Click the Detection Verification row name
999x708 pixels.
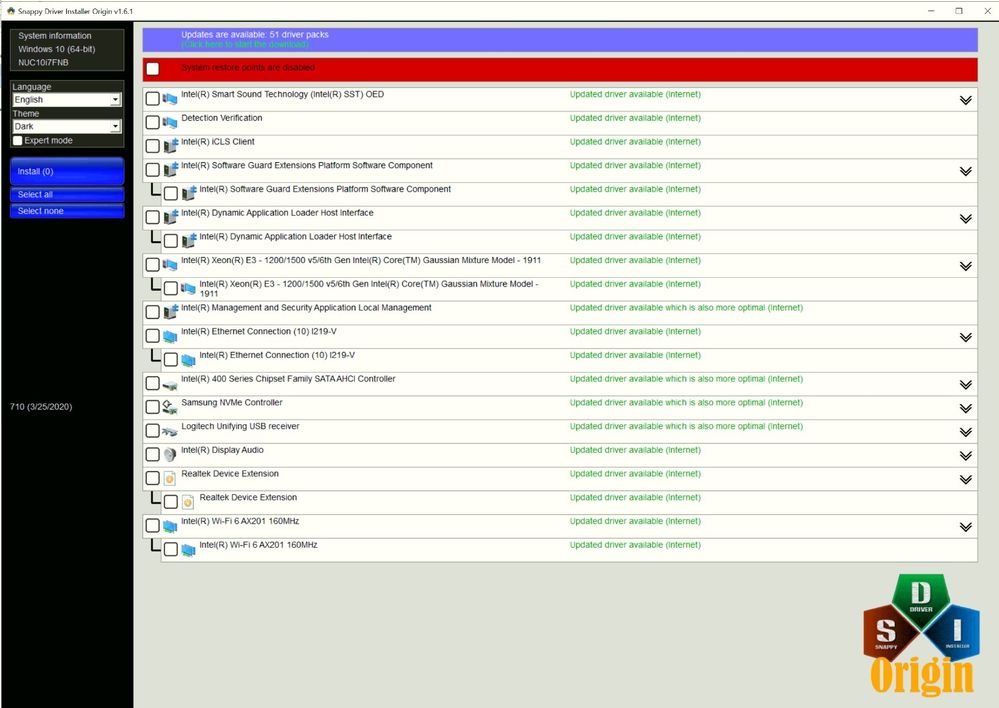pyautogui.click(x=222, y=118)
